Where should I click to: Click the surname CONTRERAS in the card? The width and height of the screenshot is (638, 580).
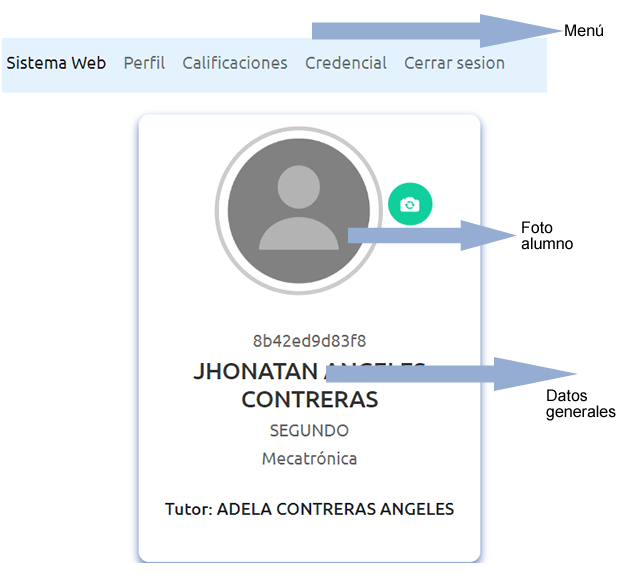point(309,400)
